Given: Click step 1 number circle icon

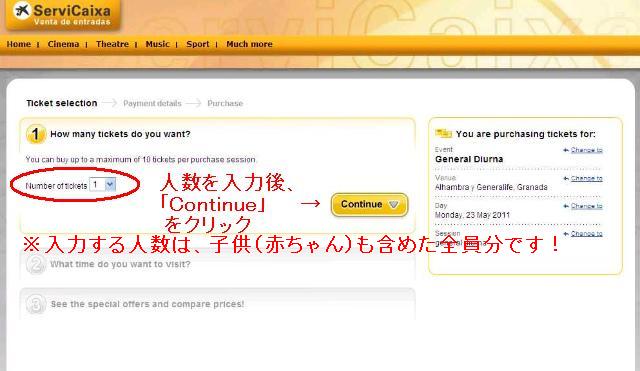Looking at the screenshot, I should coord(36,134).
